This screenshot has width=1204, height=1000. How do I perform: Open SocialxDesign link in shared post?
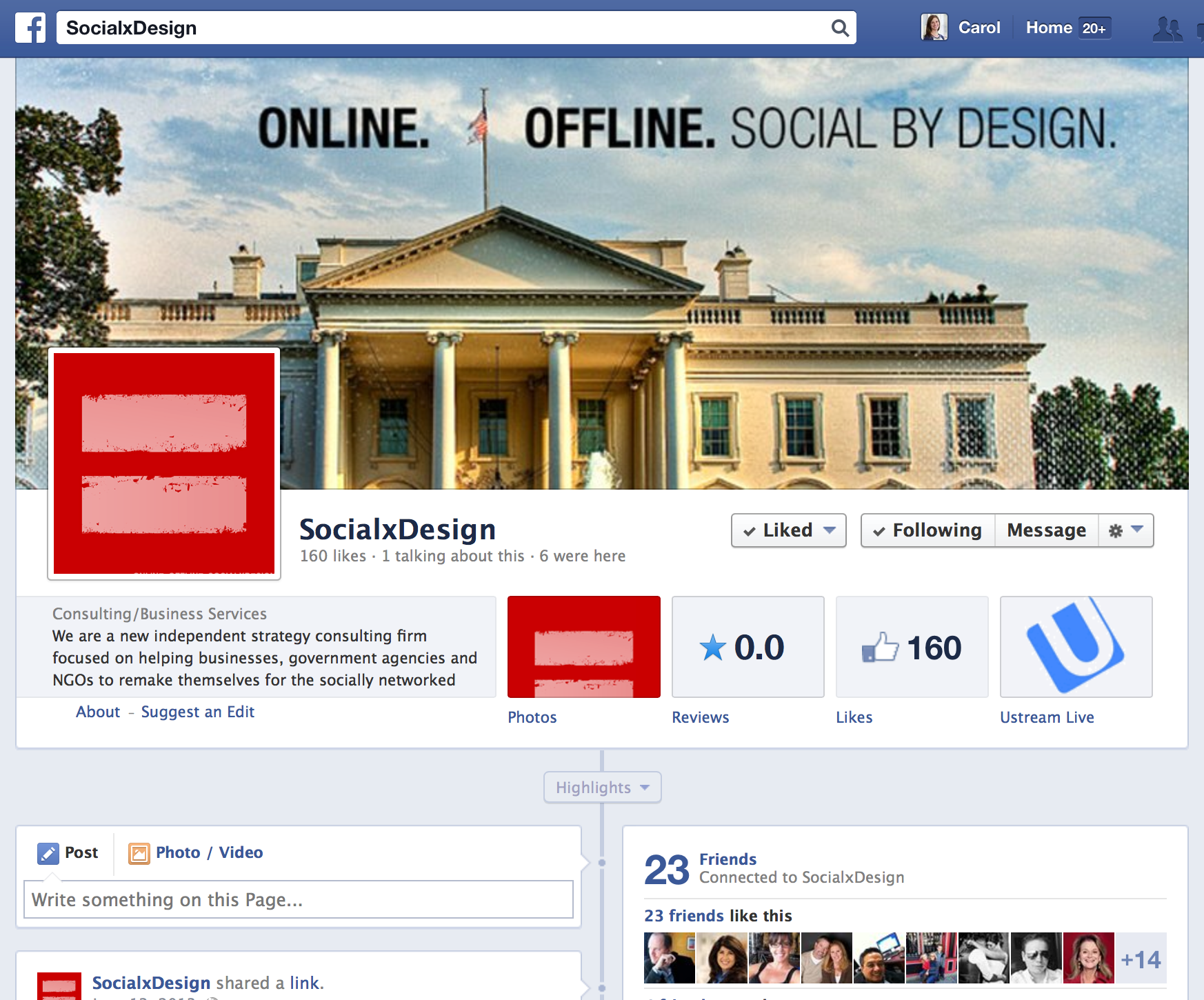click(x=151, y=983)
